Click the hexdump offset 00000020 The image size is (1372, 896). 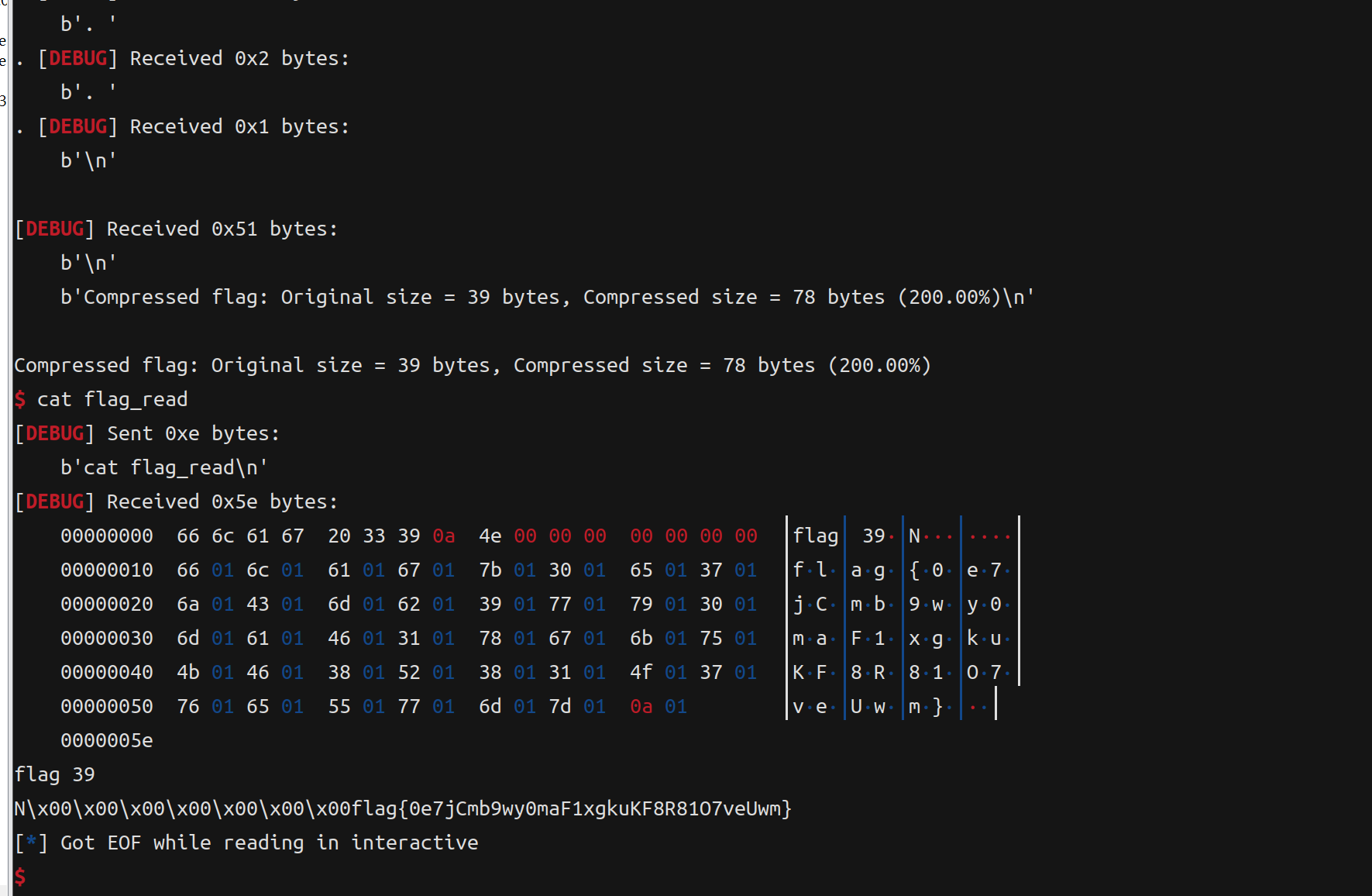(107, 604)
